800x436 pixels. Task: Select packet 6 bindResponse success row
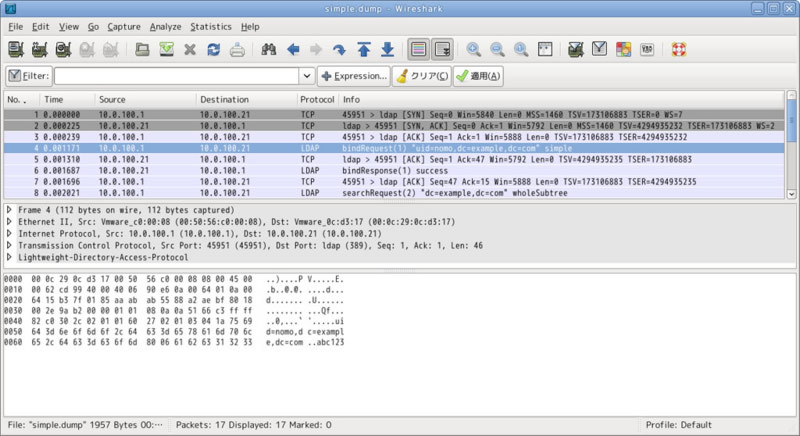click(x=394, y=171)
